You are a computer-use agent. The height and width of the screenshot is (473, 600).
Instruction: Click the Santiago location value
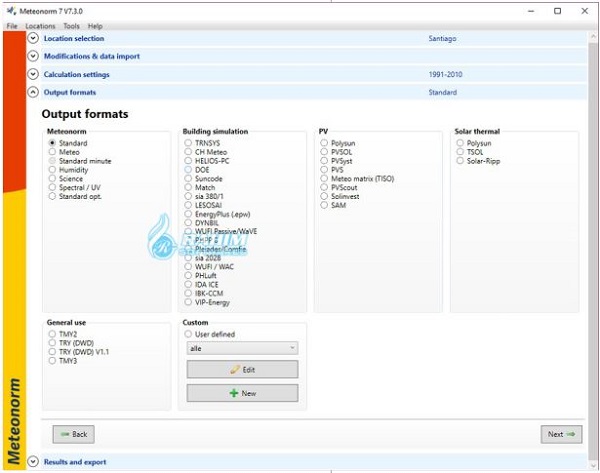pyautogui.click(x=442, y=39)
